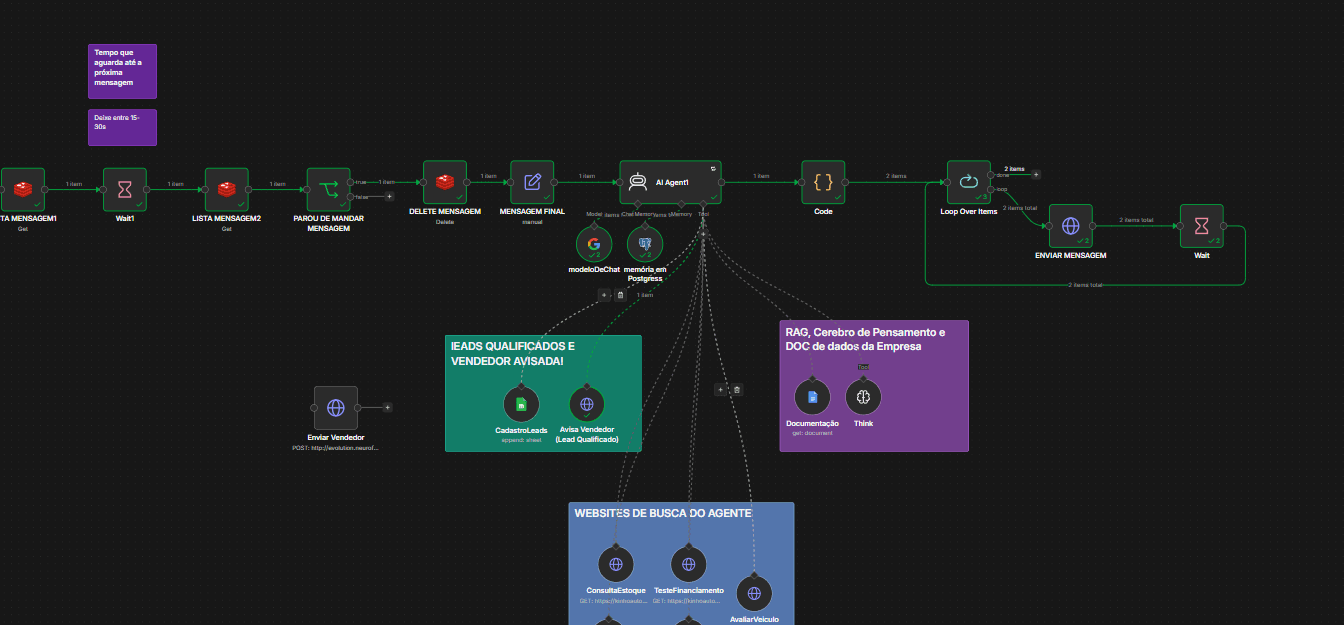Viewport: 1344px width, 625px height.
Task: Select the MENSAGEM FINAL edit node
Action: 532,183
